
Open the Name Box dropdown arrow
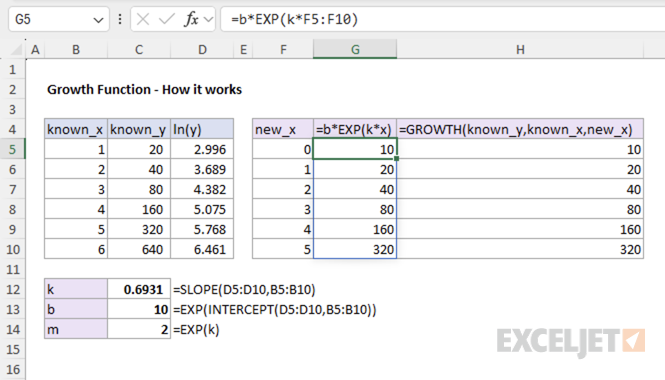click(x=98, y=20)
